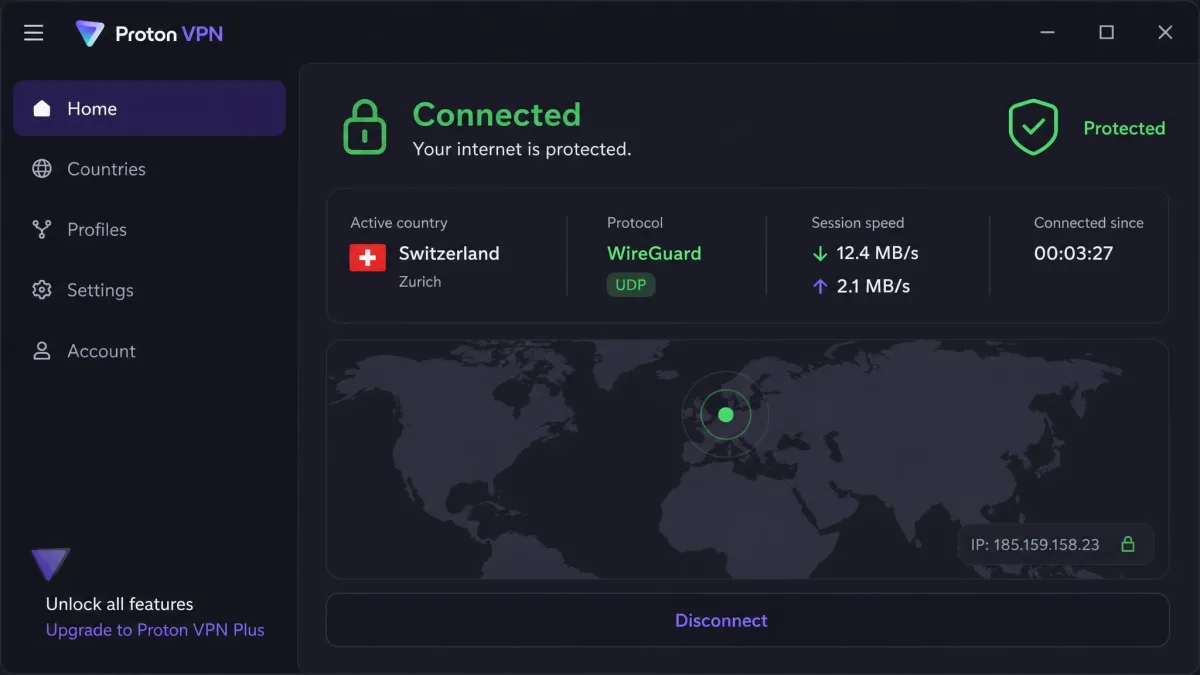Click the Proton VPN logo icon
The height and width of the screenshot is (675, 1200).
[90, 33]
